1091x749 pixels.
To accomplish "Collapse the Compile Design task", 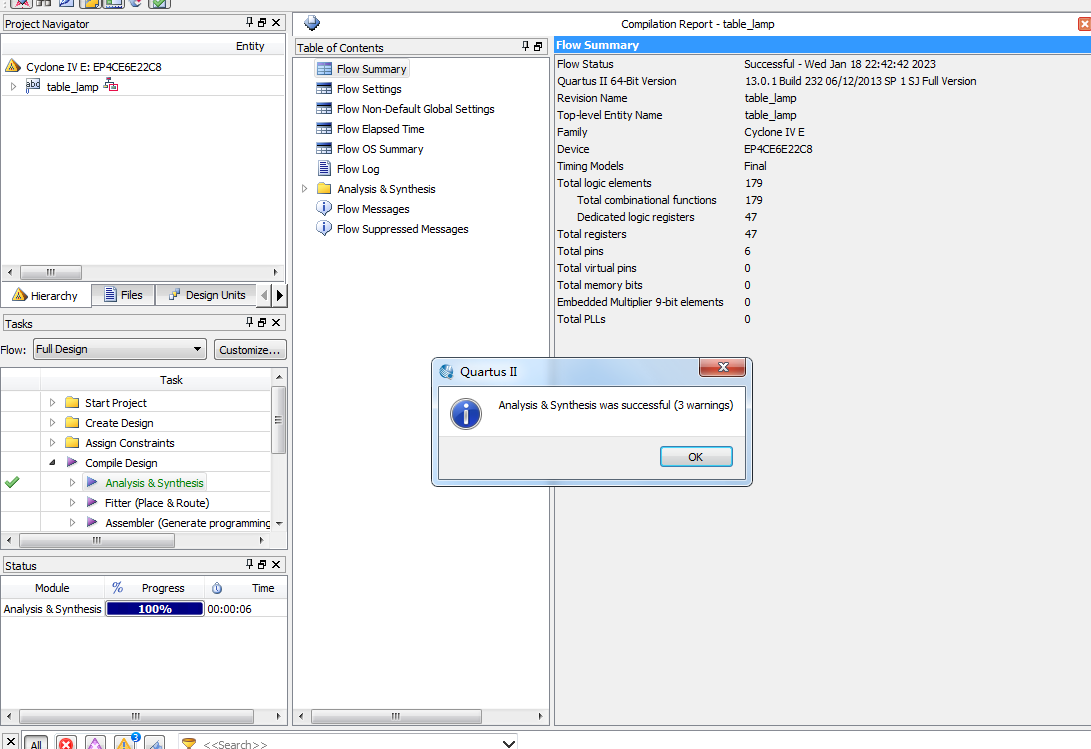I will (52, 462).
